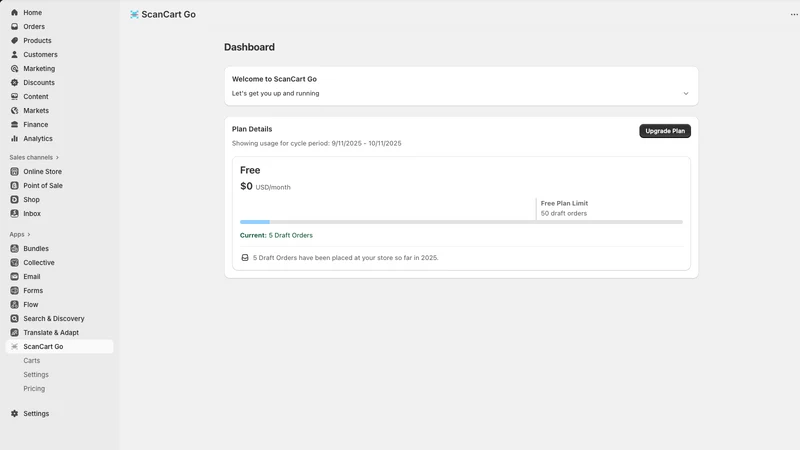Click the draft orders usage progress bar
Viewport: 800px width, 450px height.
pyautogui.click(x=461, y=222)
